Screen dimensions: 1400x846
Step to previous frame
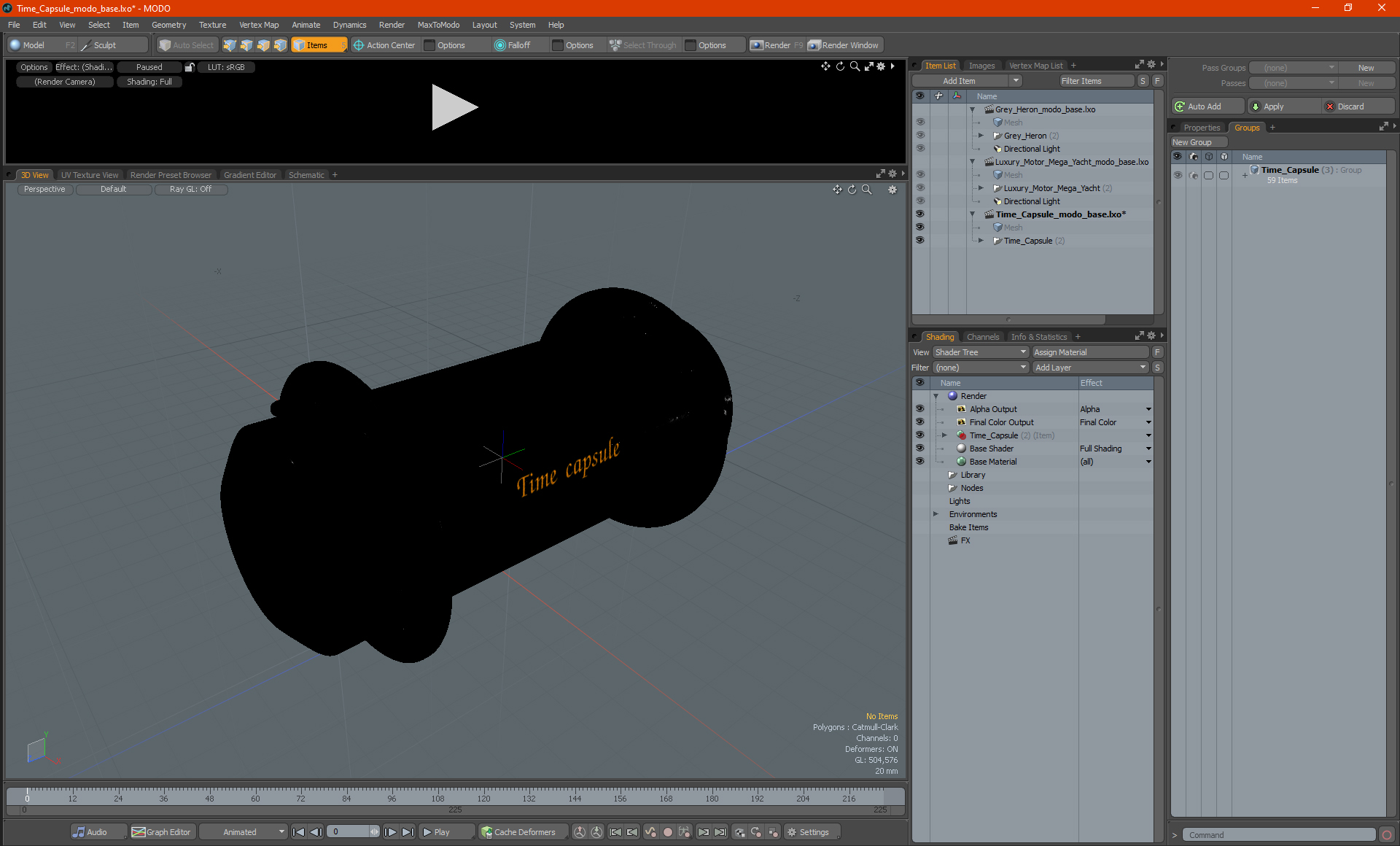316,832
